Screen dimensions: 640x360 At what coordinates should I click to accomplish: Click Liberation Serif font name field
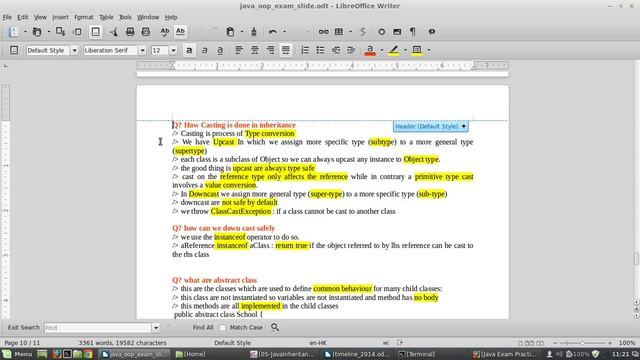111,51
